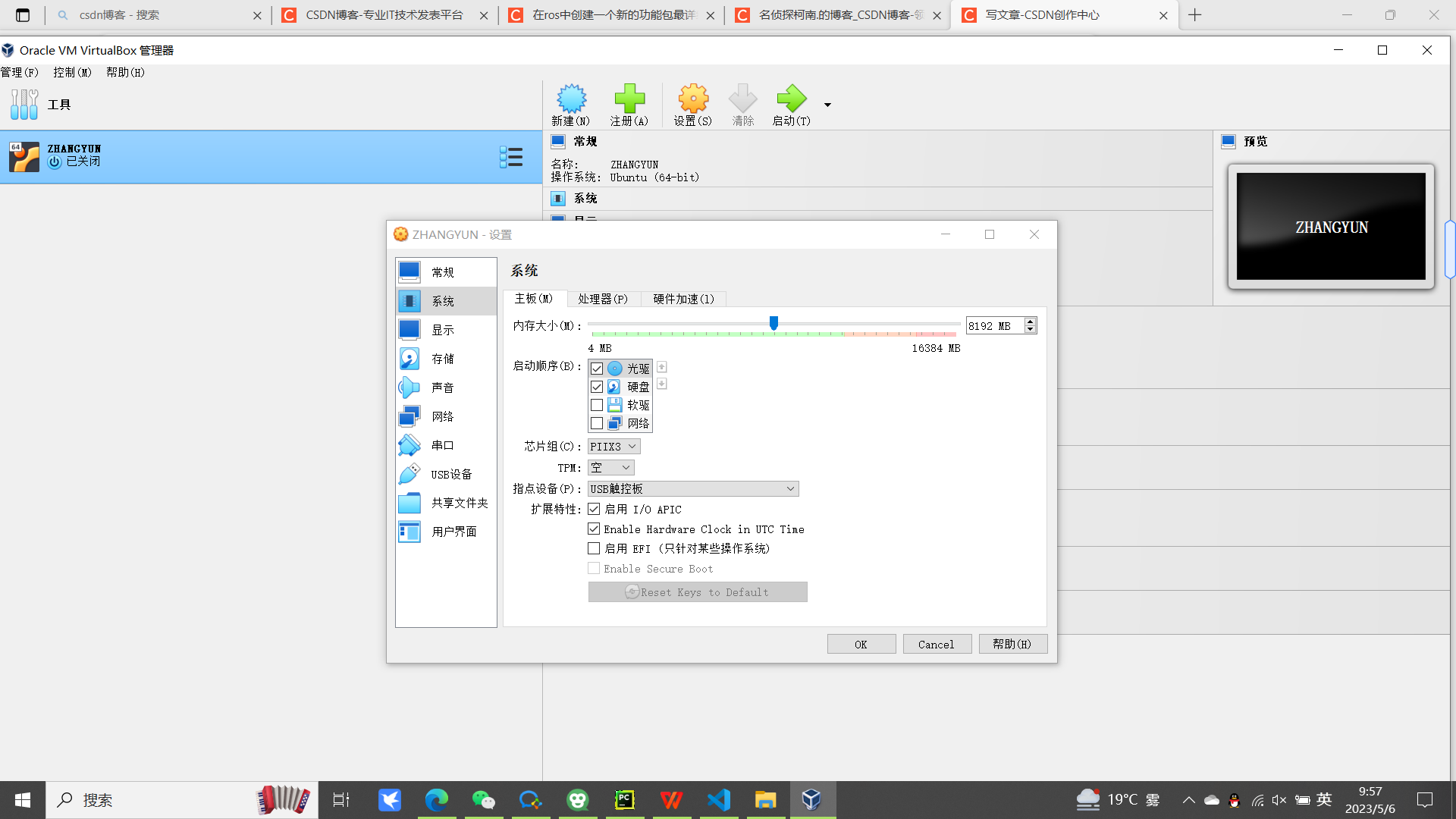Select the ZHANGYUN virtual machine entry
The width and height of the screenshot is (1456, 819).
[271, 157]
